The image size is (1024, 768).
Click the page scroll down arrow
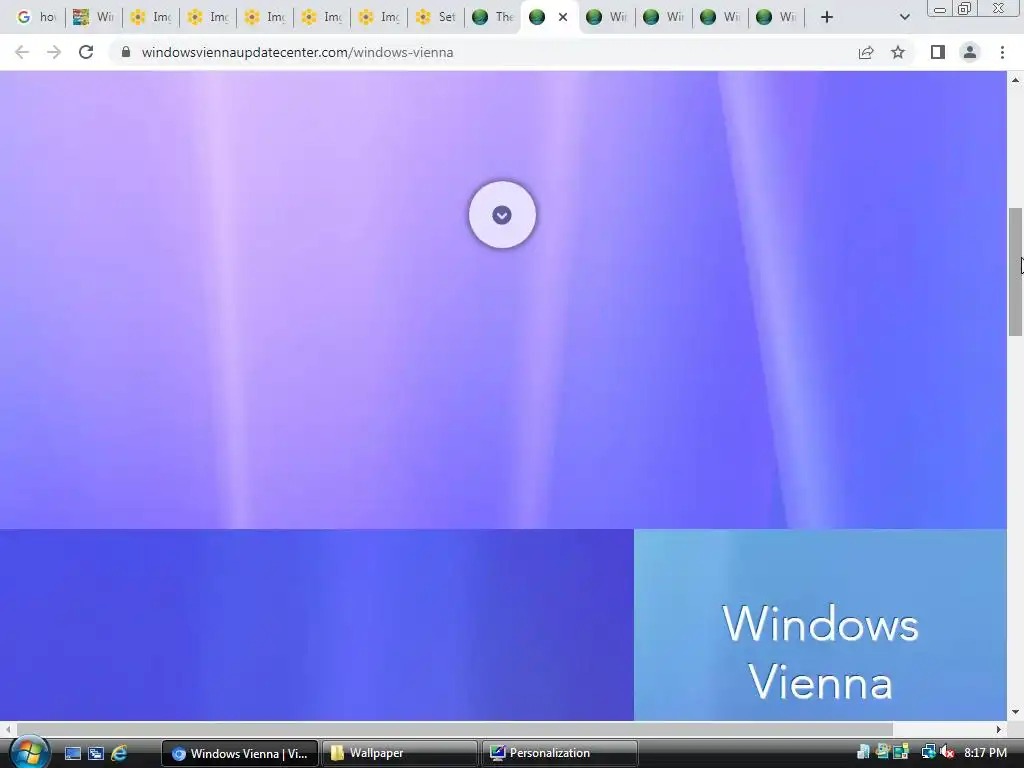(x=1015, y=712)
